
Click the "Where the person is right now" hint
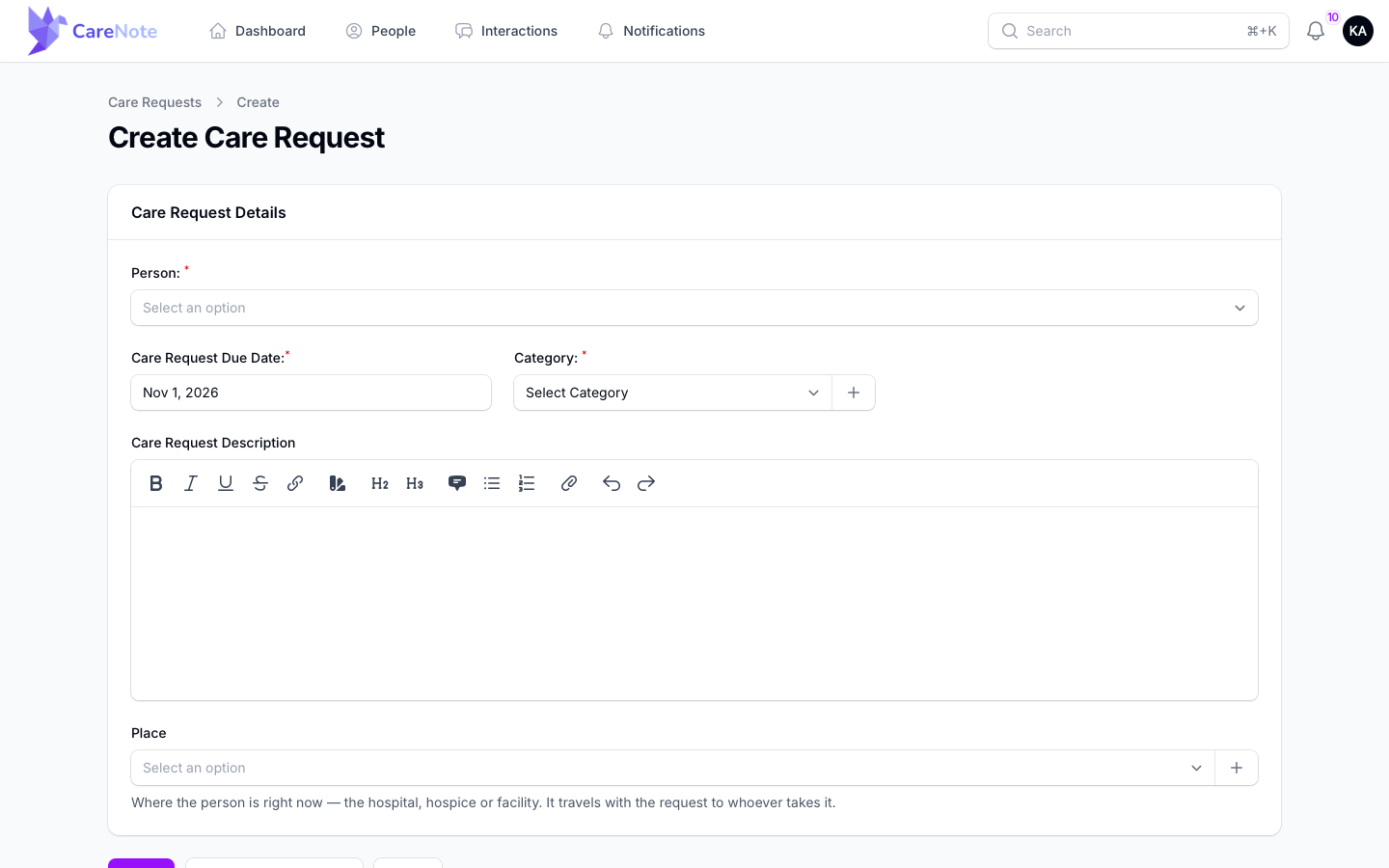click(483, 802)
